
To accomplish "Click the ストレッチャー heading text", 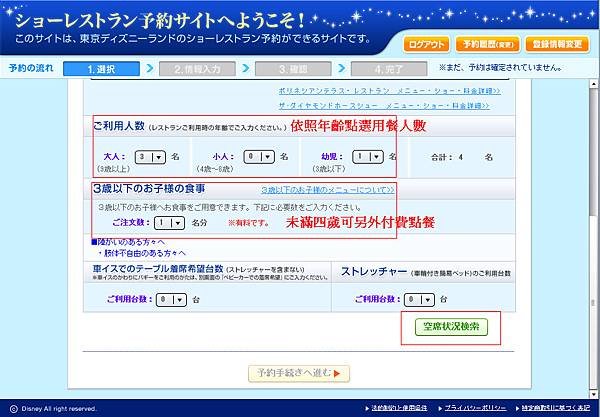I will (374, 272).
